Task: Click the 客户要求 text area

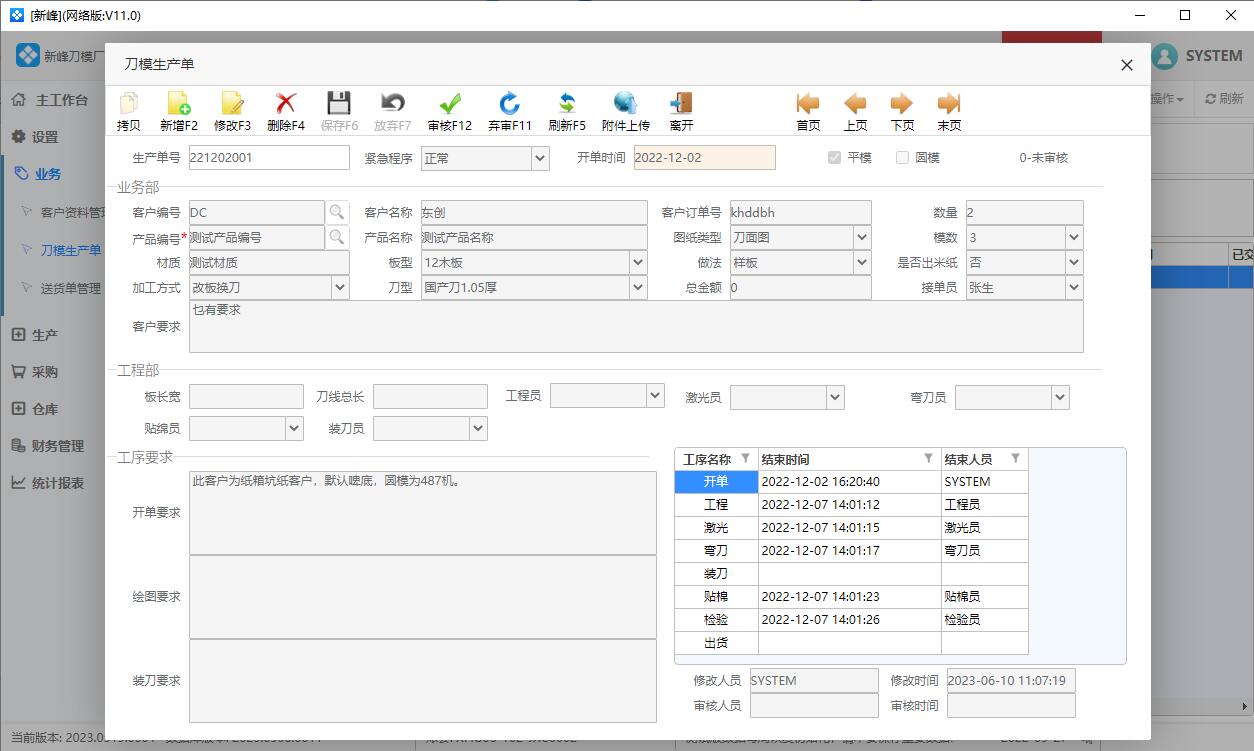Action: click(x=636, y=327)
